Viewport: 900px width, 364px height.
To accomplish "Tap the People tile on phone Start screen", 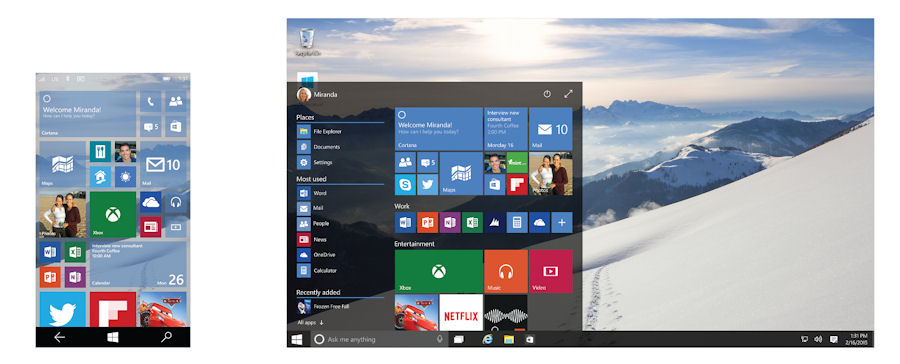I will (x=176, y=101).
